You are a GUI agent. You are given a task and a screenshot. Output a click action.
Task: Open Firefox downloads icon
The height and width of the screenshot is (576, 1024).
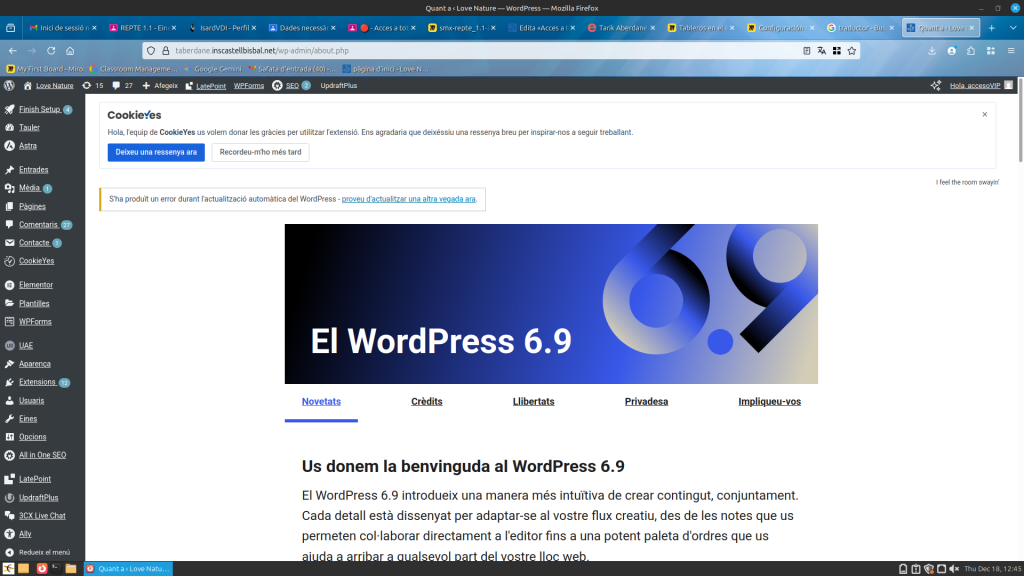click(932, 50)
